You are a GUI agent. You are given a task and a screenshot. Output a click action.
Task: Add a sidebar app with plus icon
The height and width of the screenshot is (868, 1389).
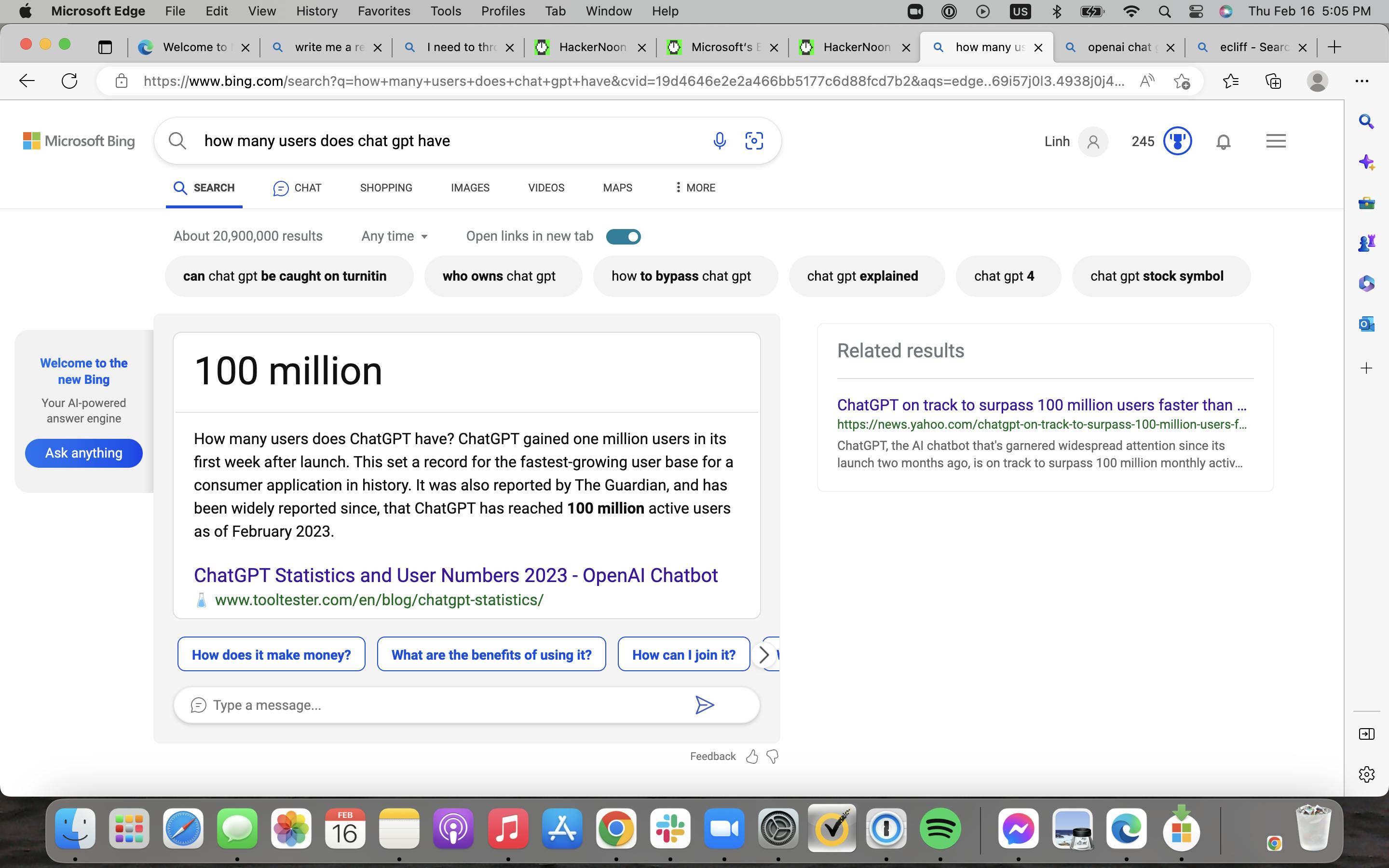[1366, 368]
